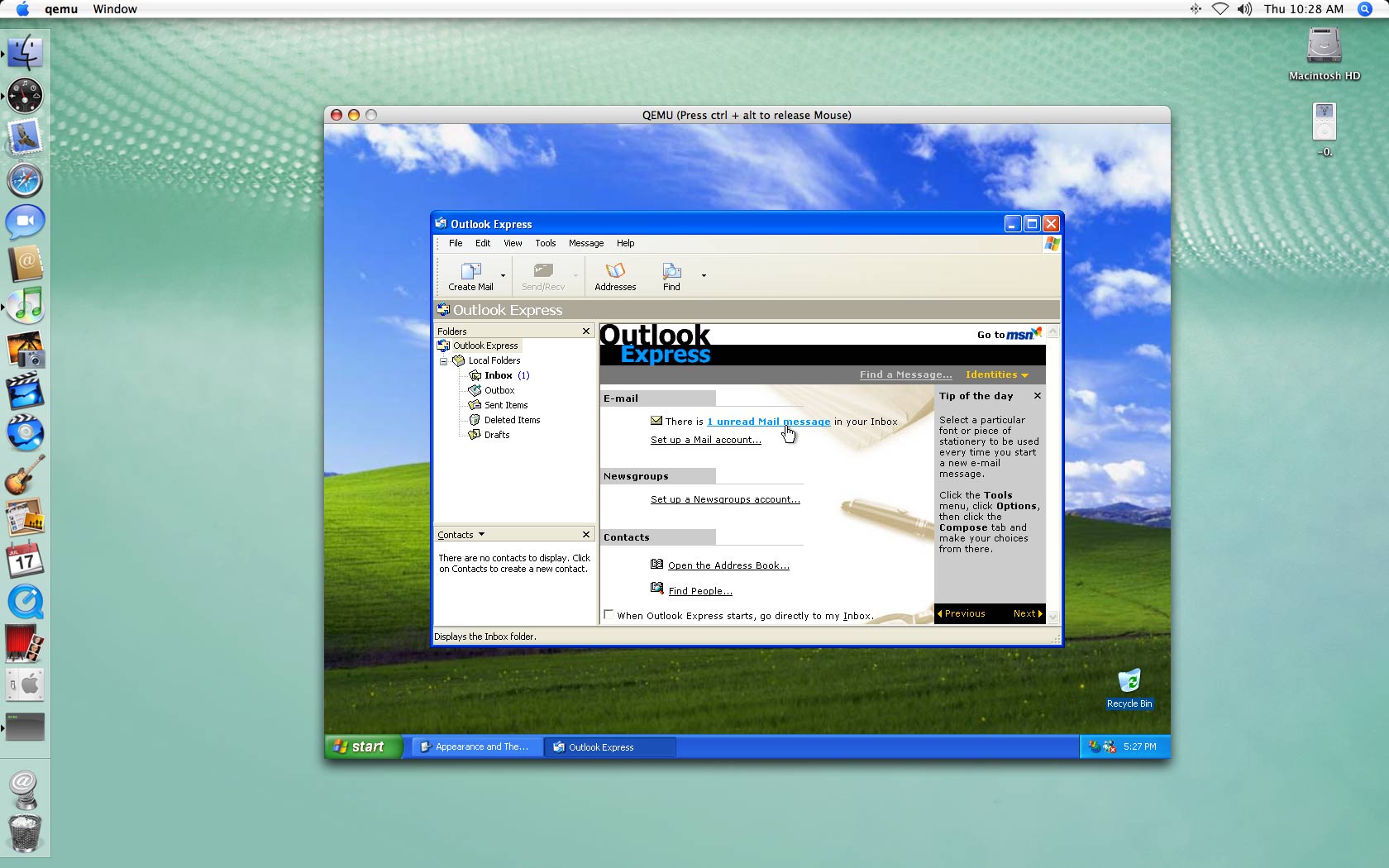The width and height of the screenshot is (1389, 868).
Task: Open the Message menu
Action: click(x=585, y=243)
